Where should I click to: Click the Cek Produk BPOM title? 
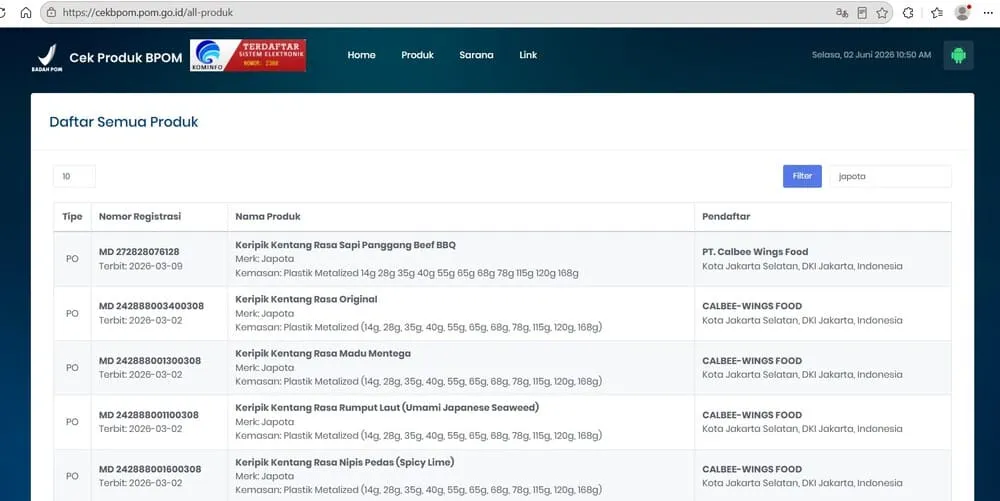pos(126,57)
